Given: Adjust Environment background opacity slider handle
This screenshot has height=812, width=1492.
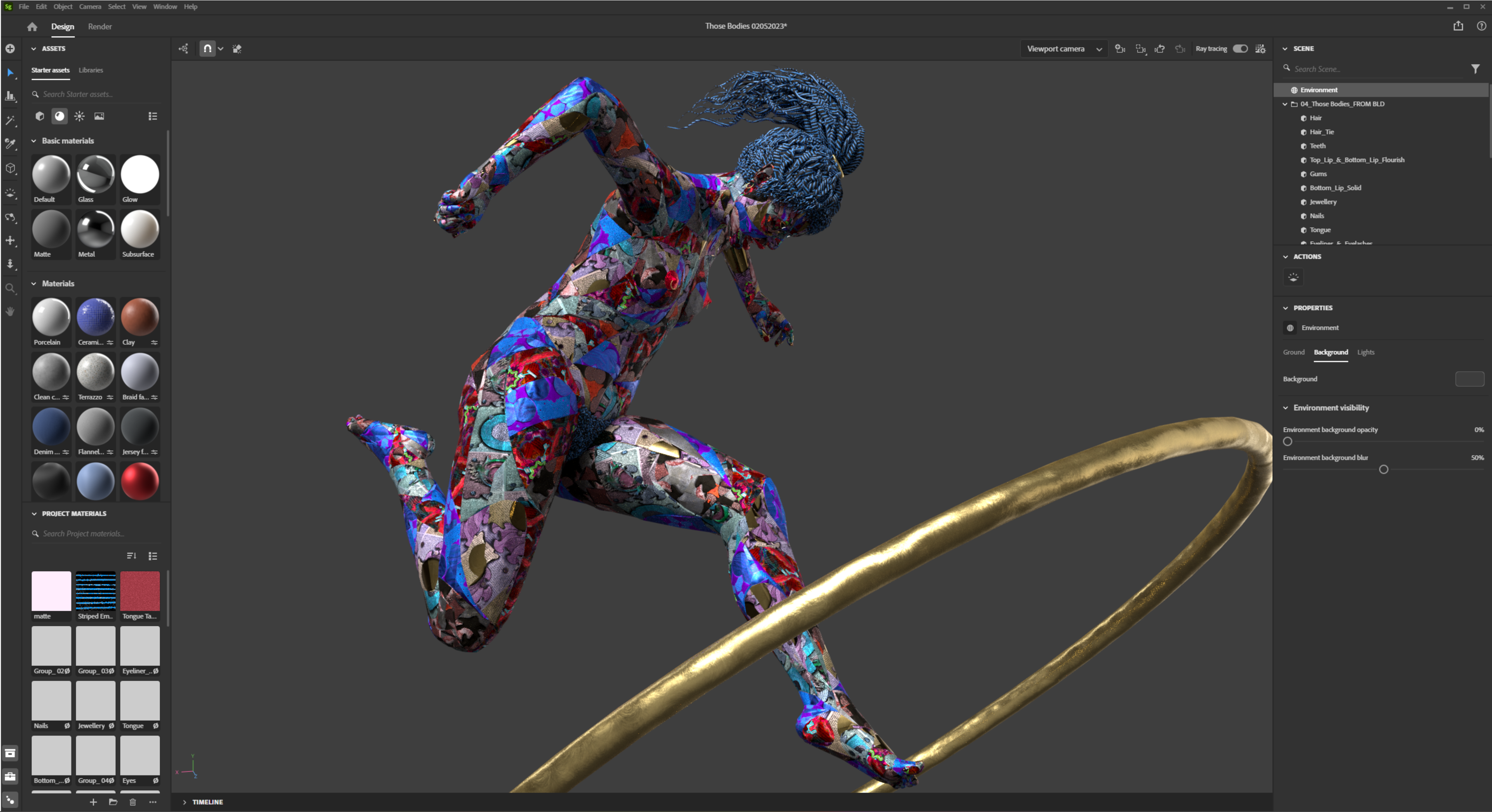Looking at the screenshot, I should tap(1287, 441).
